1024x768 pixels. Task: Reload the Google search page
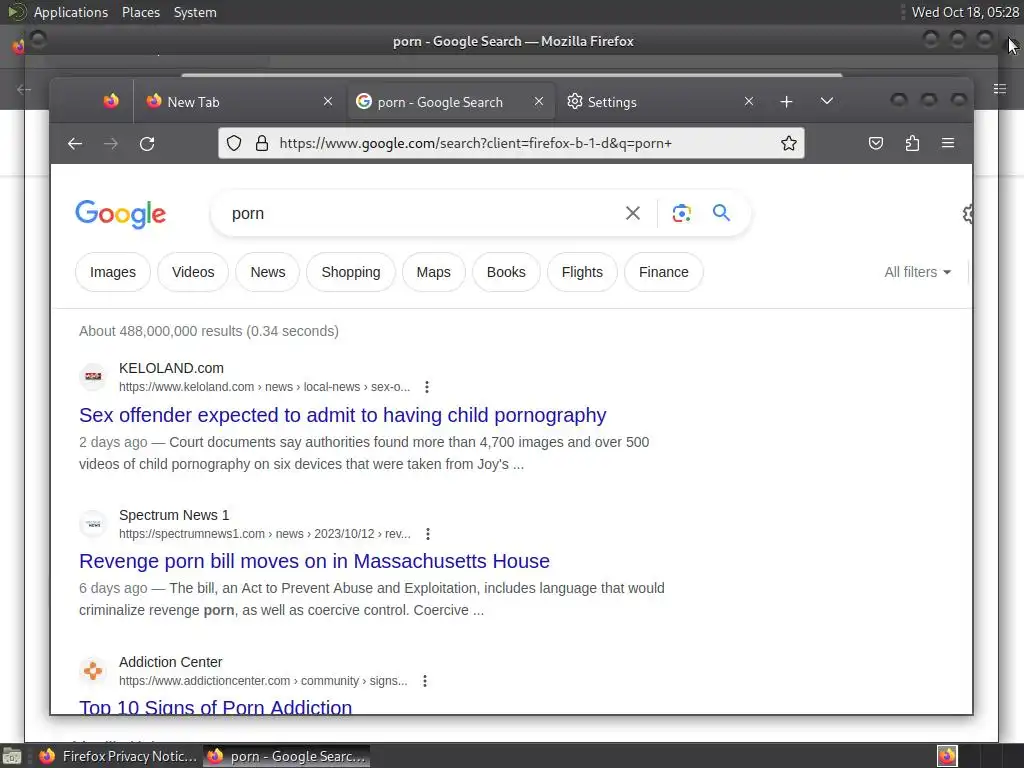tap(147, 144)
